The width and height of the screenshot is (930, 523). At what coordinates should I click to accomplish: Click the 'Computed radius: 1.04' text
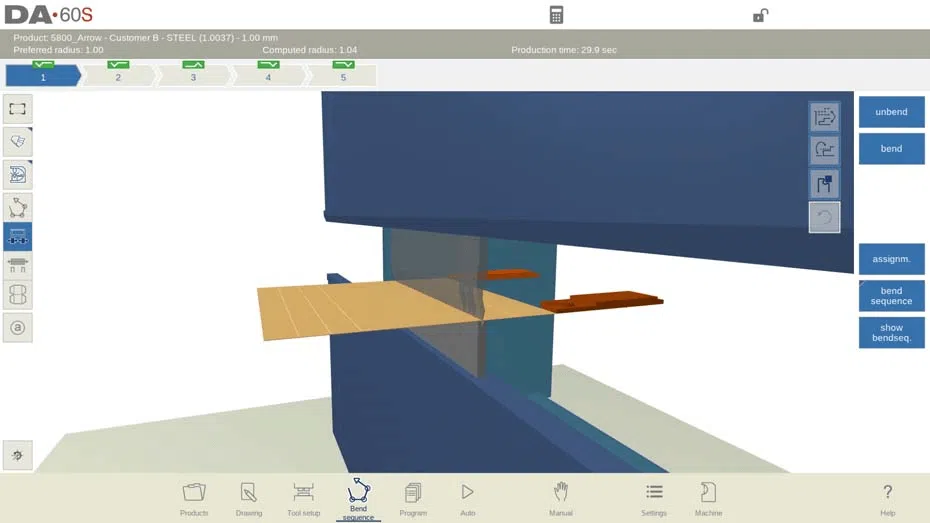click(x=310, y=50)
